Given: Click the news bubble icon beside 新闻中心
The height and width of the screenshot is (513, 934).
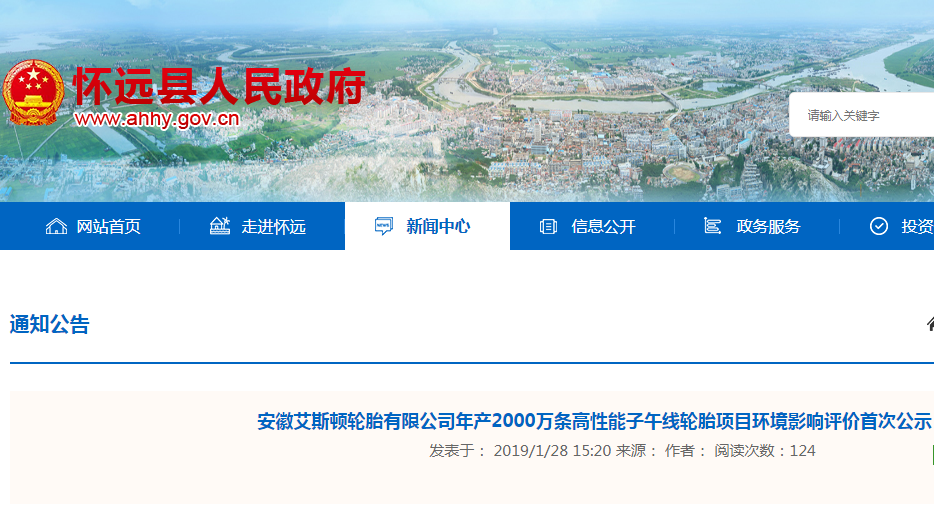Looking at the screenshot, I should point(384,226).
